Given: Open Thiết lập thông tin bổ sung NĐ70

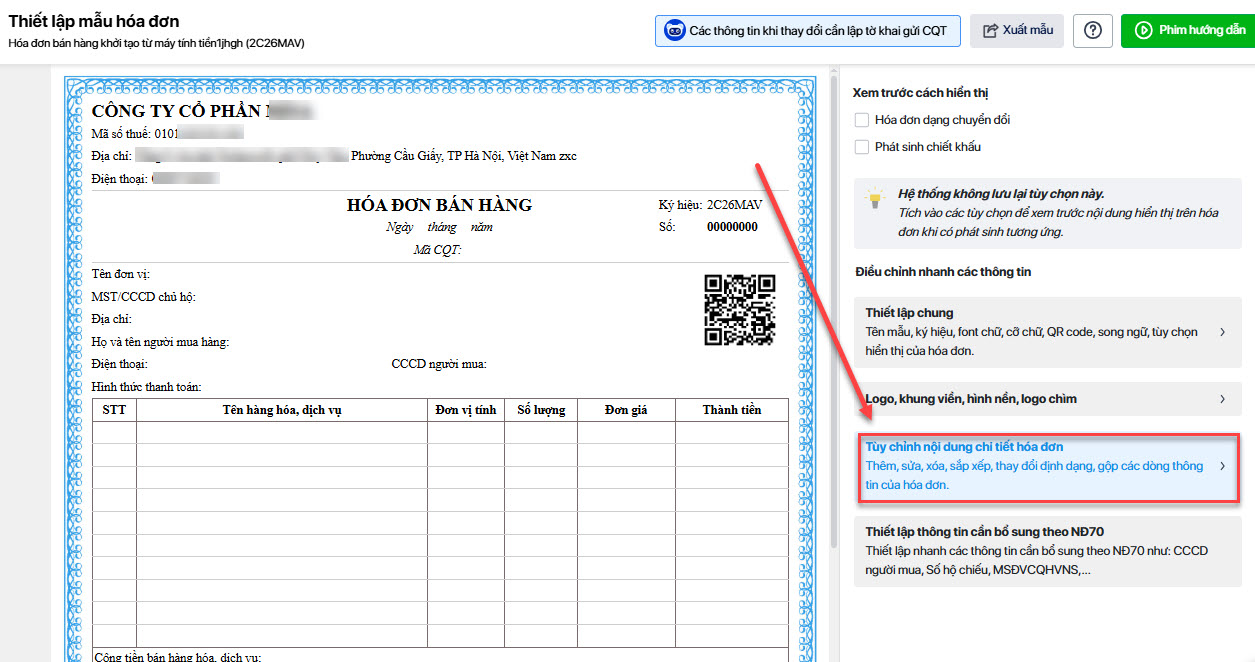Looking at the screenshot, I should pyautogui.click(x=1030, y=551).
